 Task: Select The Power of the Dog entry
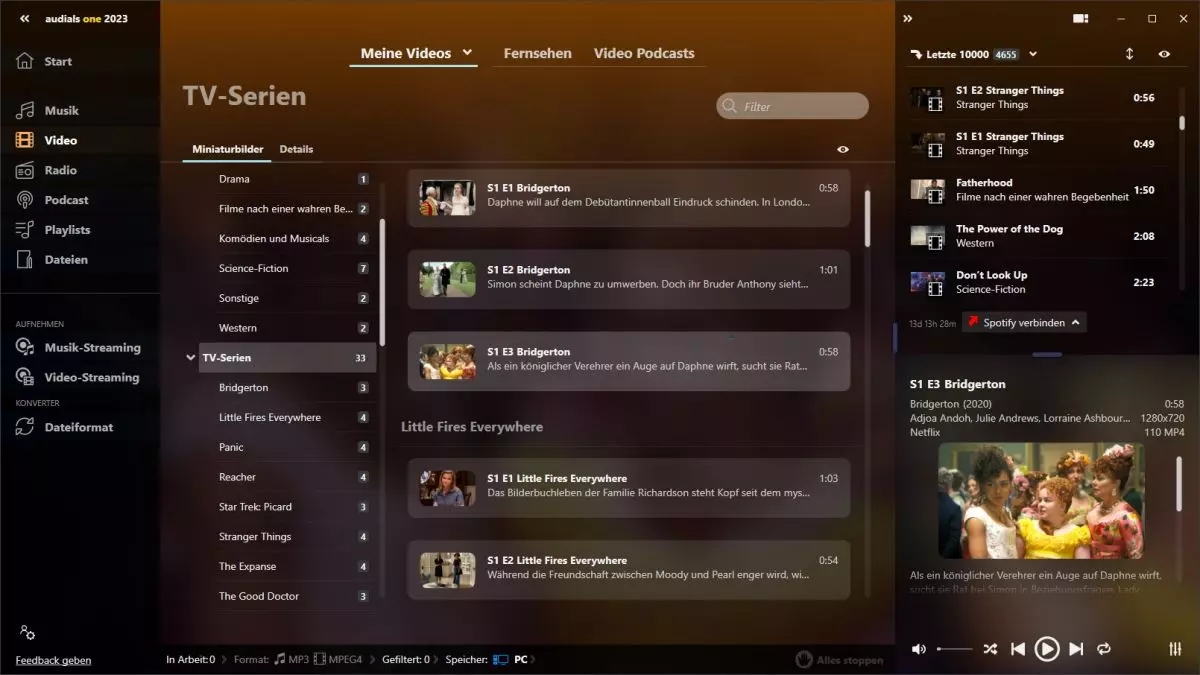1035,236
